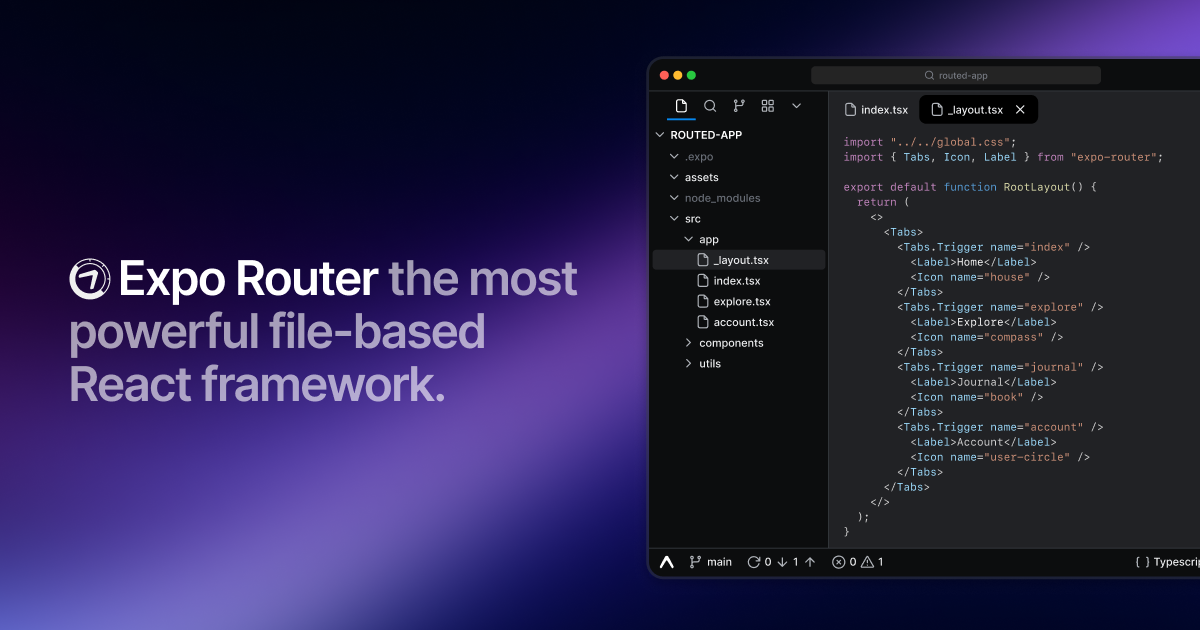This screenshot has width=1200, height=630.
Task: Open the source control branch icon
Action: click(739, 106)
